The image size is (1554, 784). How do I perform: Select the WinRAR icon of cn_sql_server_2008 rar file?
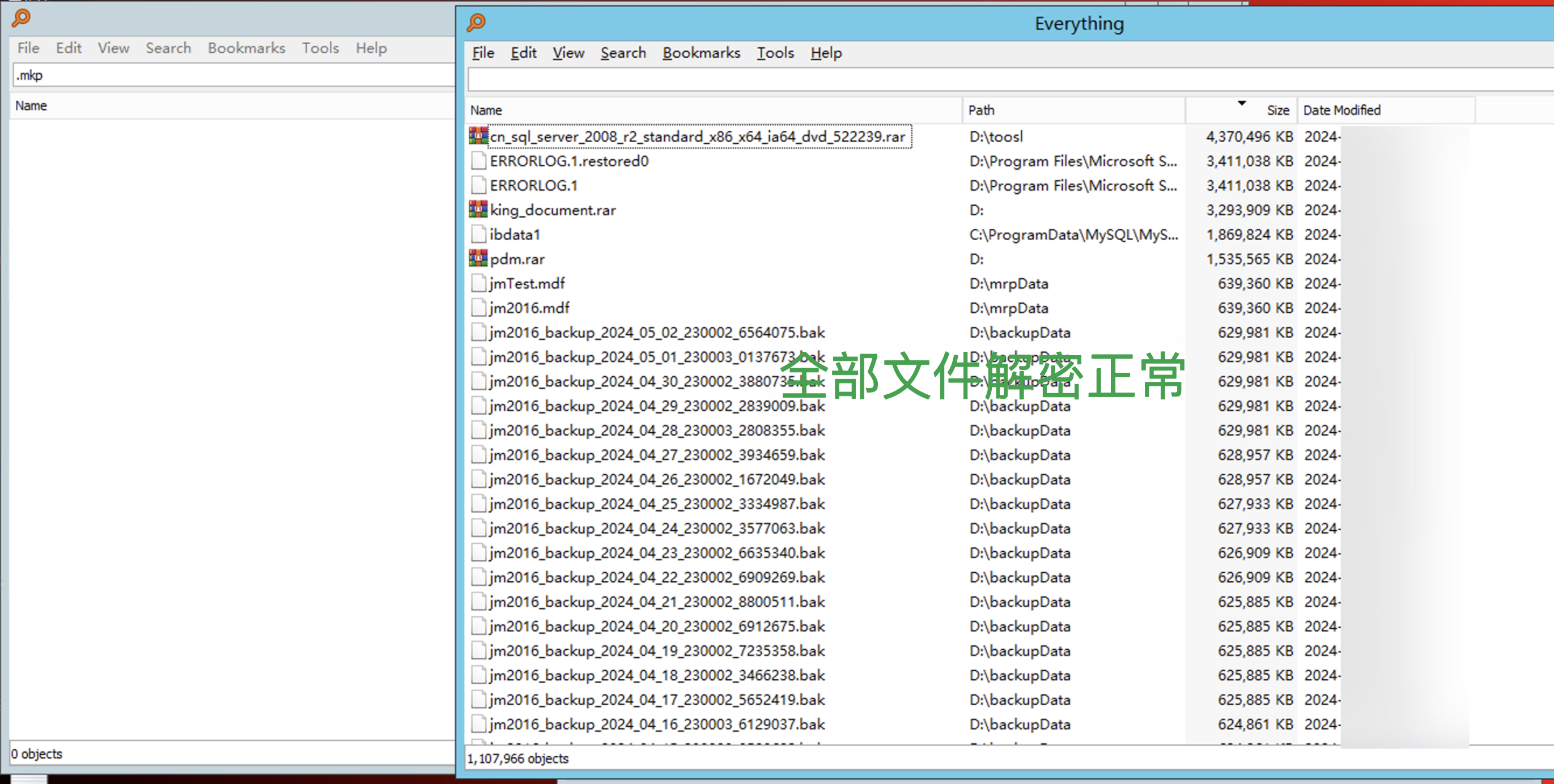(478, 136)
